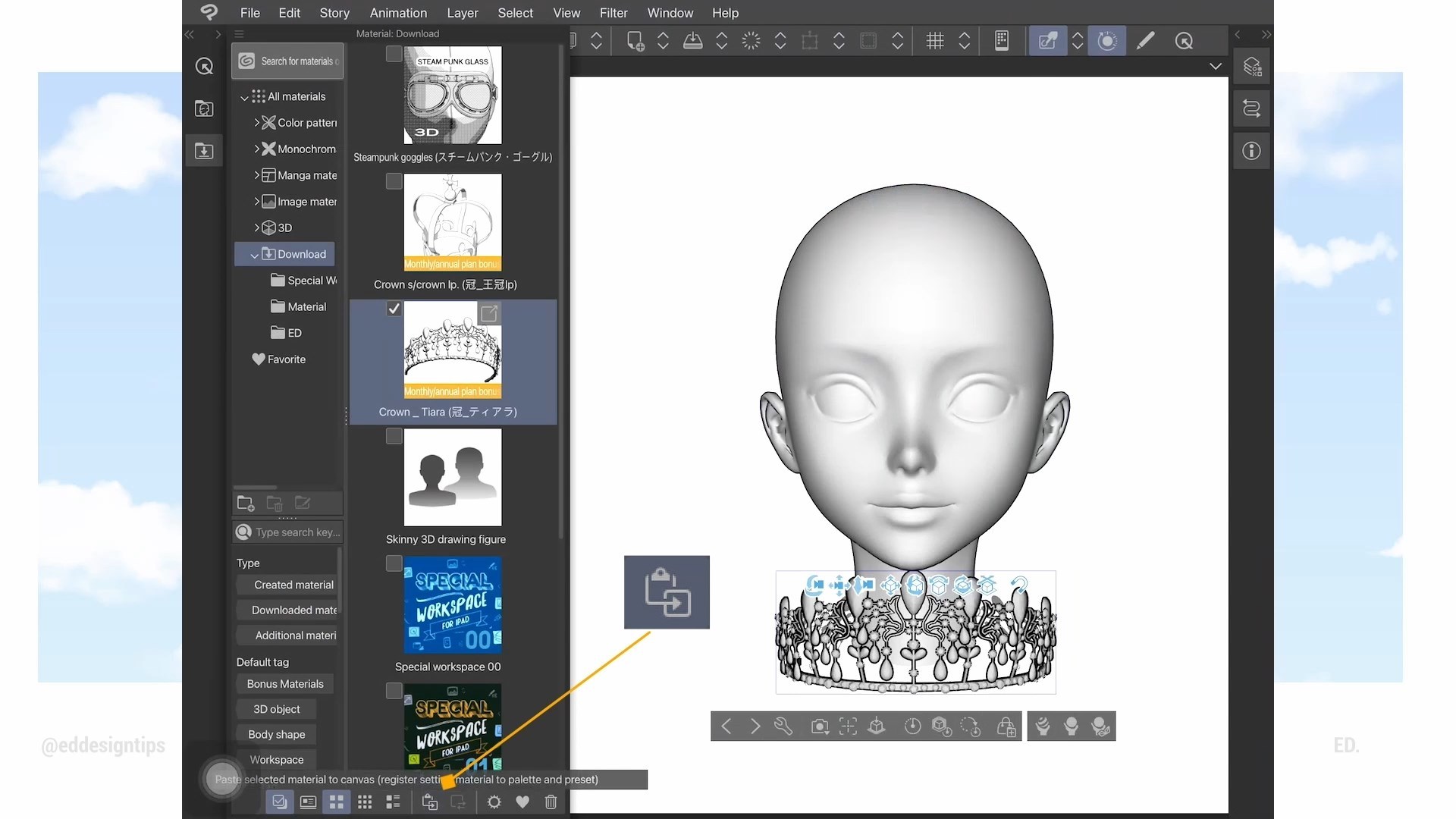The image size is (1456, 819).
Task: Click the camera icon under the 3D head
Action: point(819,726)
